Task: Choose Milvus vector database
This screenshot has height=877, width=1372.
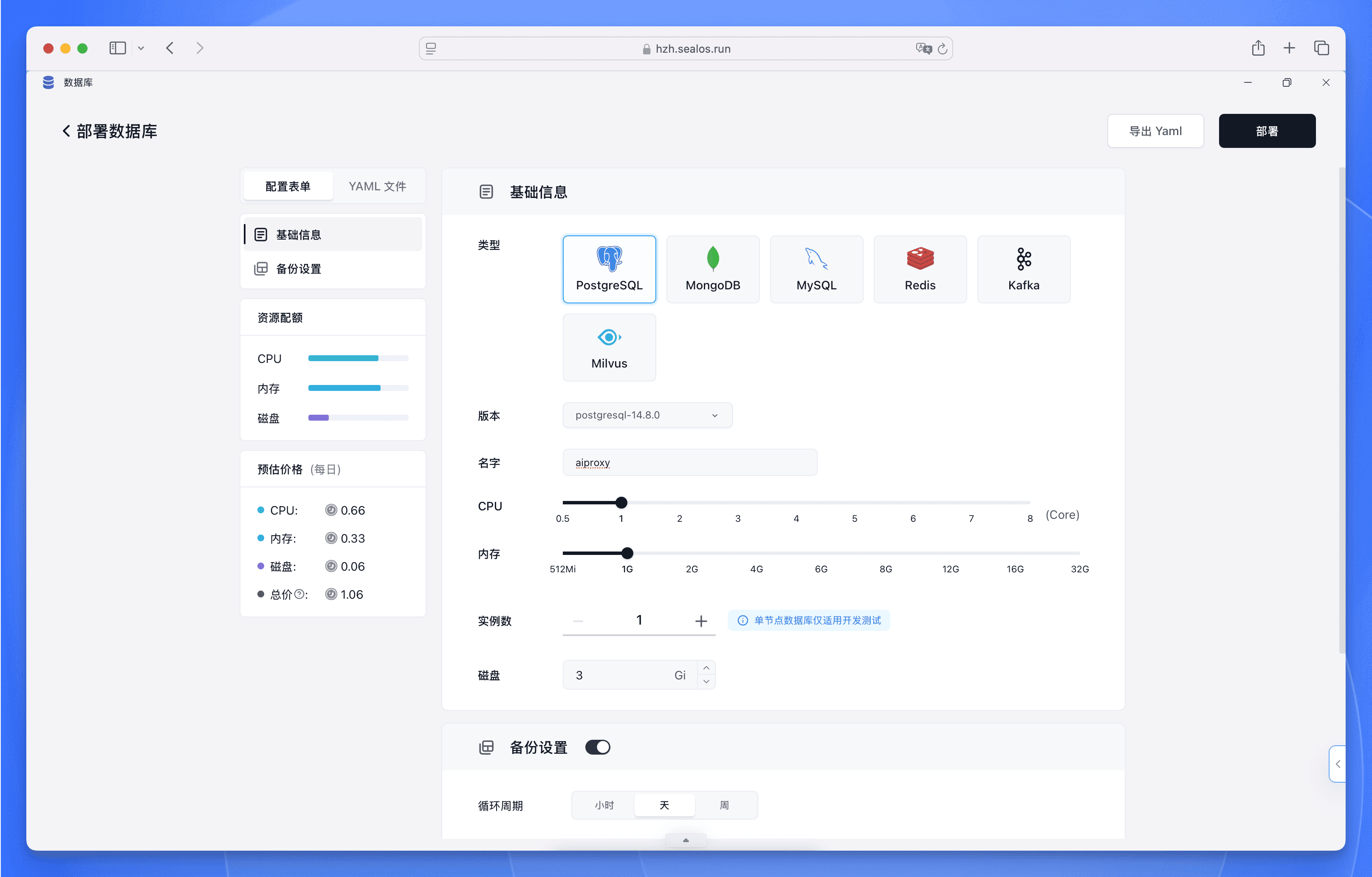Action: pos(609,347)
